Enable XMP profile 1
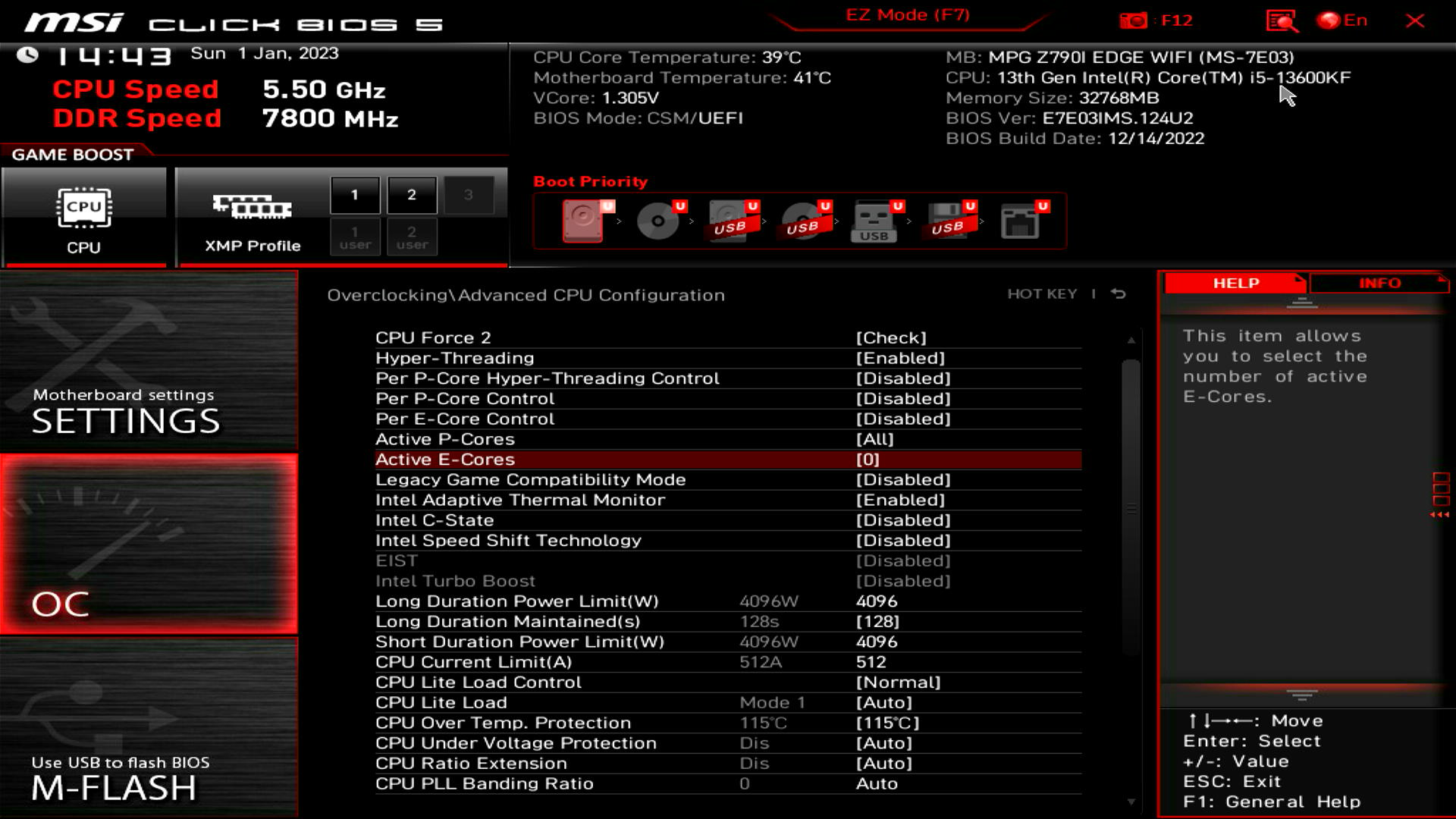The width and height of the screenshot is (1456, 819). pyautogui.click(x=354, y=195)
